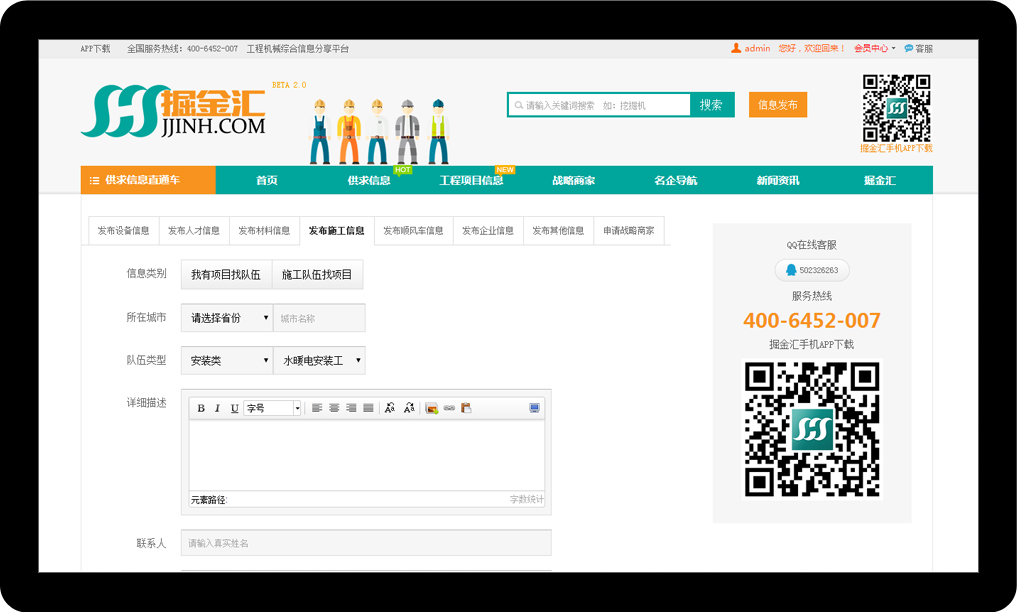
Task: Click the 联系人 real name input field
Action: pyautogui.click(x=366, y=543)
